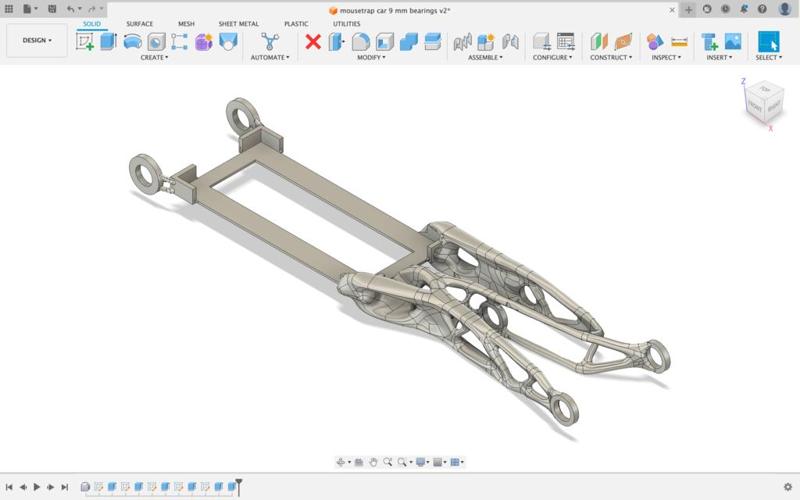Select the Extrude tool
Screen dimensions: 800x500
tap(108, 42)
